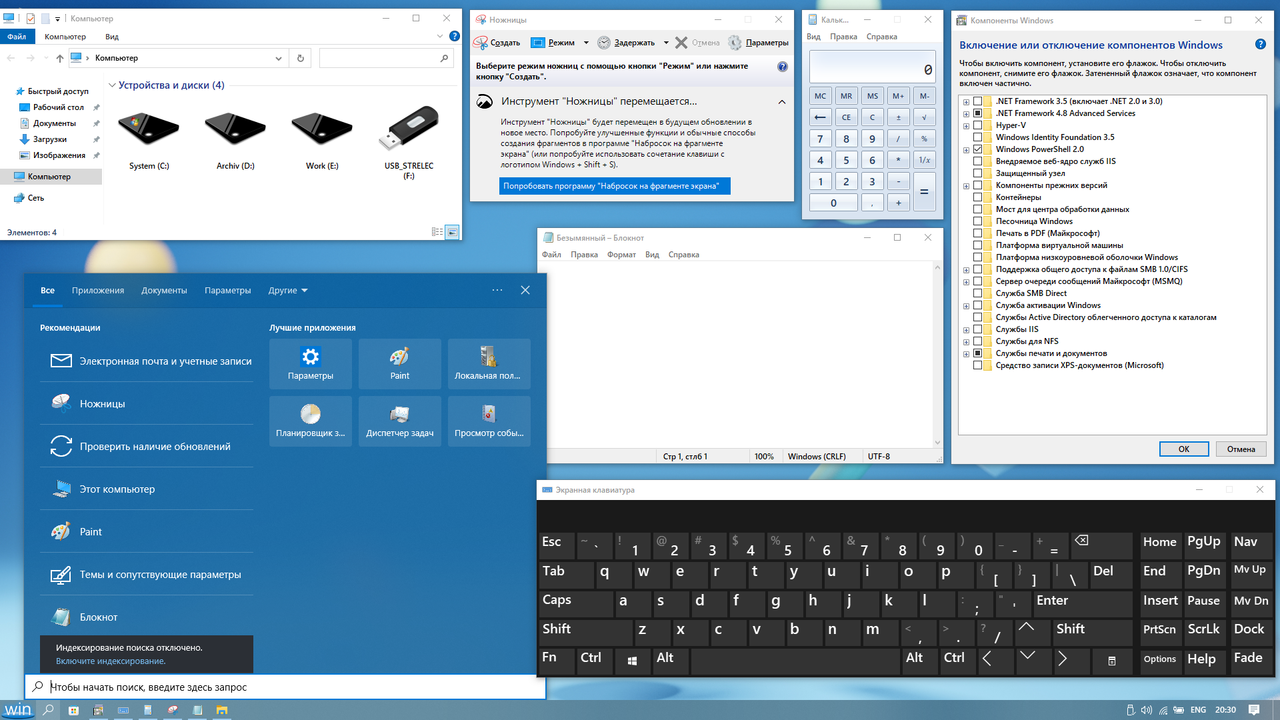
Task: Click the Создать button in Ножницы
Action: (497, 43)
